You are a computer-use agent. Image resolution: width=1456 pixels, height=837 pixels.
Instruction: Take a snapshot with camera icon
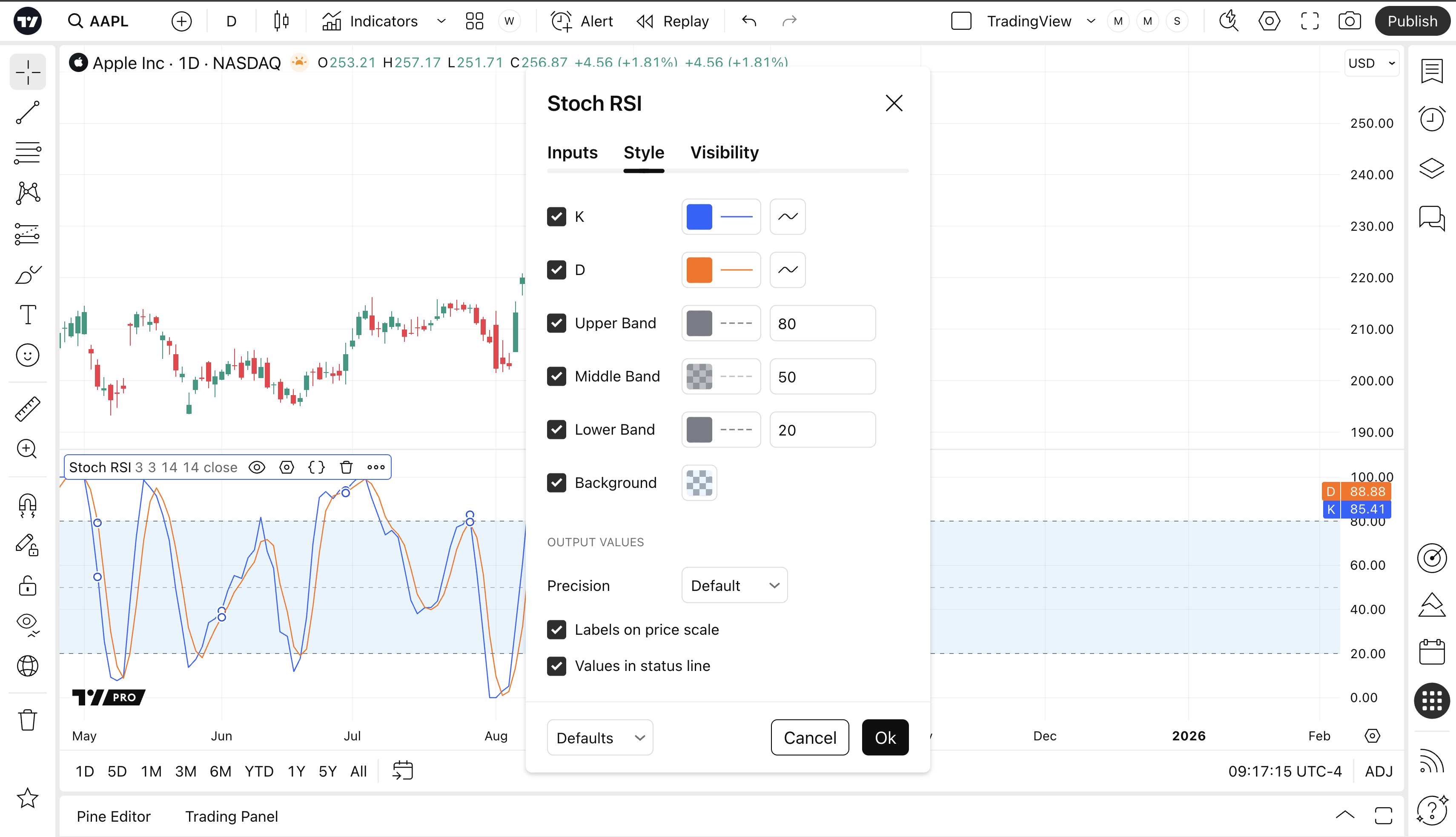pyautogui.click(x=1349, y=21)
